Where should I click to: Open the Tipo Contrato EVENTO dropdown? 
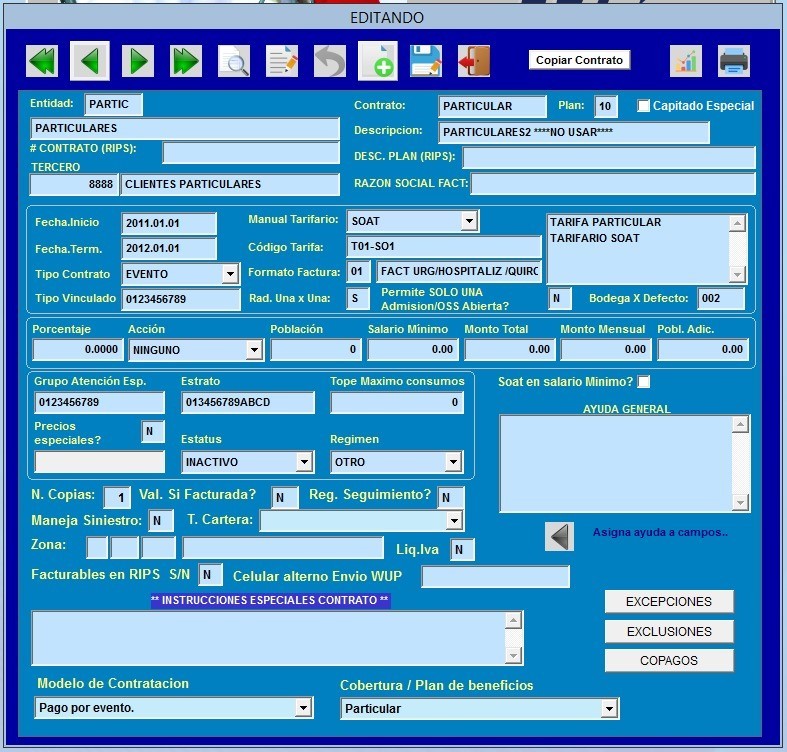tap(230, 274)
